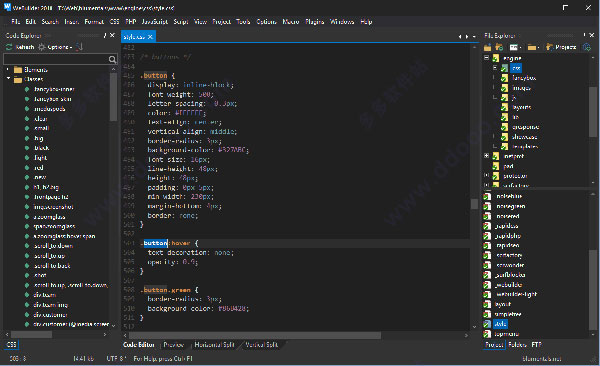Click the CSS tab below Code Explorer
This screenshot has width=600, height=366.
click(11, 345)
